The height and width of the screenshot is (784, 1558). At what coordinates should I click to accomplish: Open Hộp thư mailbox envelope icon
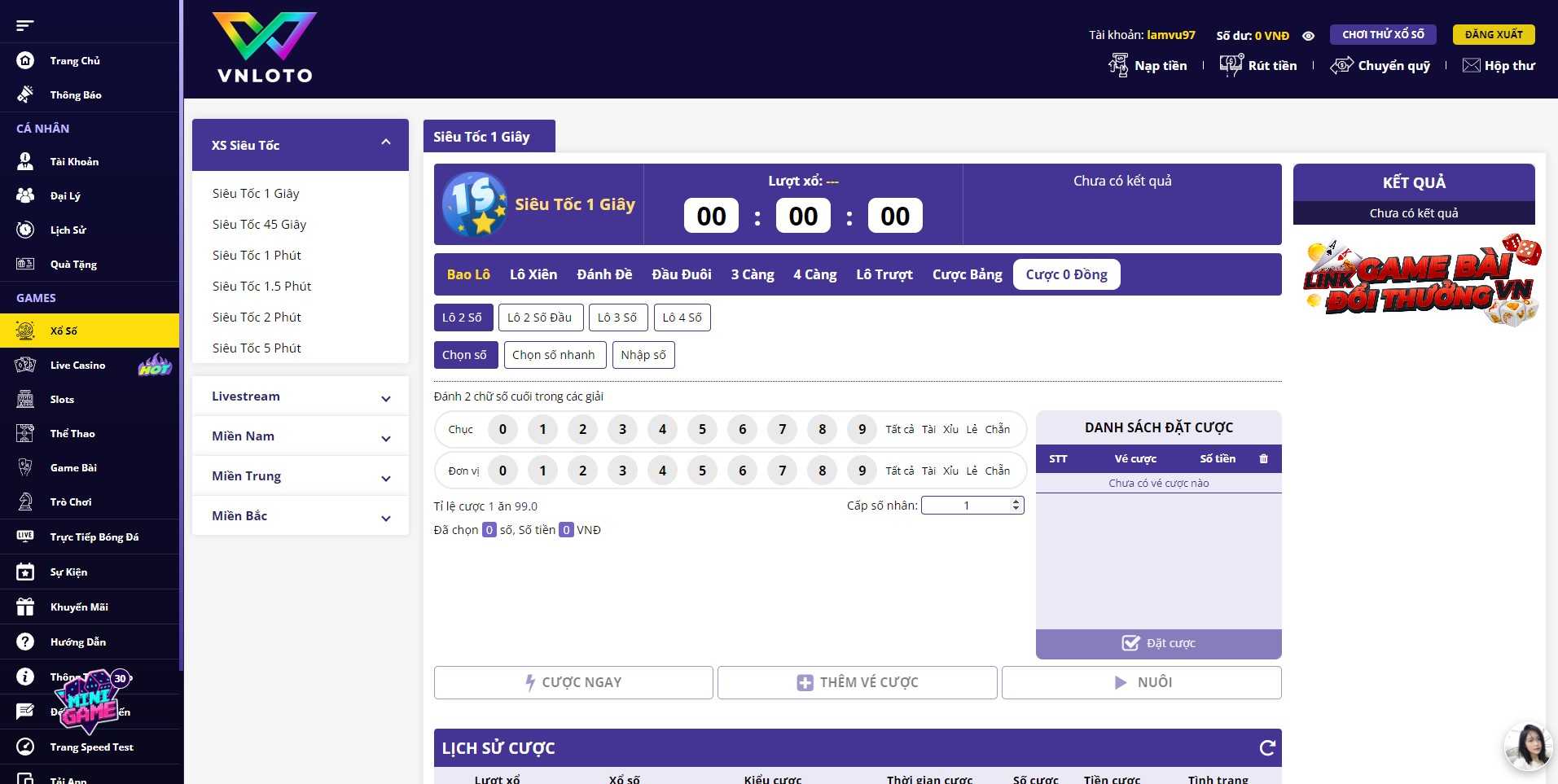[1471, 65]
